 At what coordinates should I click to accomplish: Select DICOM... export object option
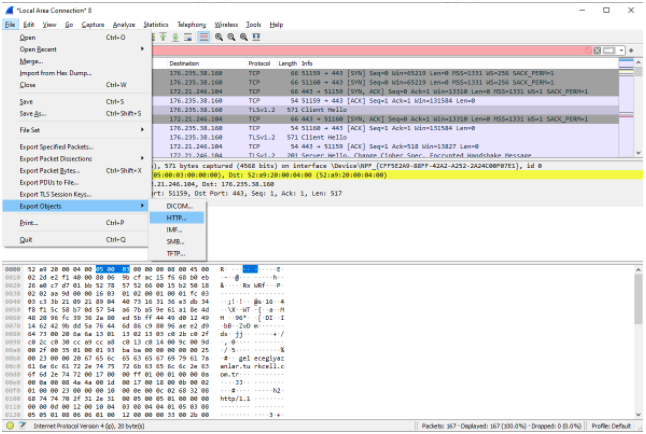[177, 206]
